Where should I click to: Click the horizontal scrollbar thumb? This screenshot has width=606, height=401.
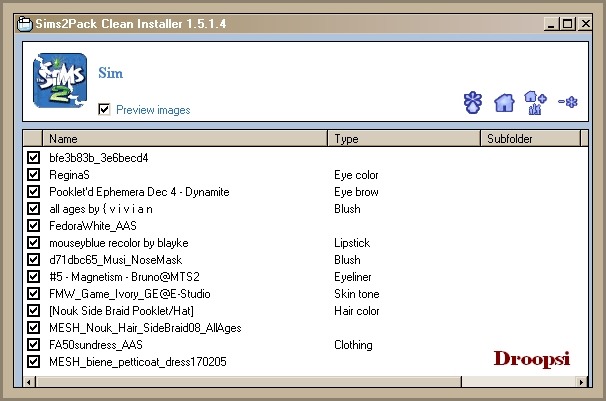(249, 382)
